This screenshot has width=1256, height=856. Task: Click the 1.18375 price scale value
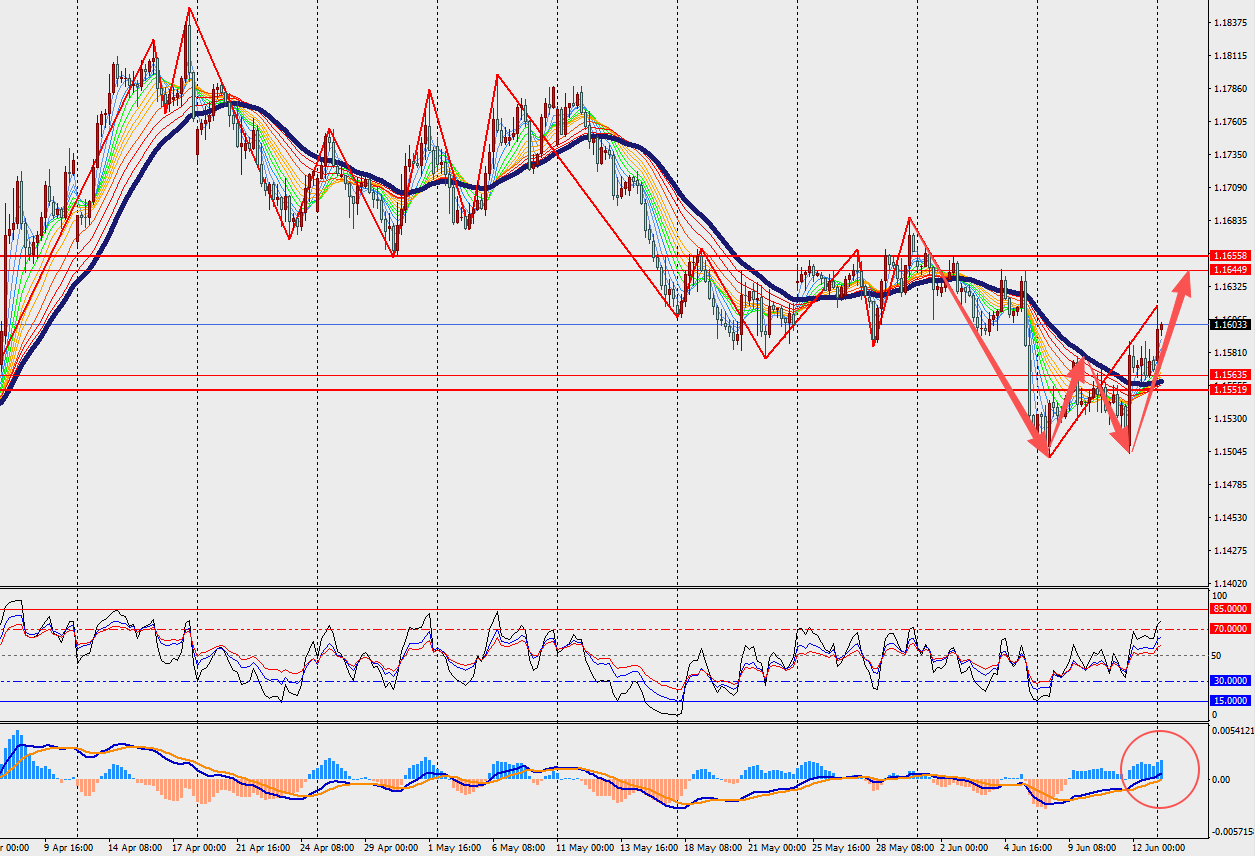pos(1229,22)
